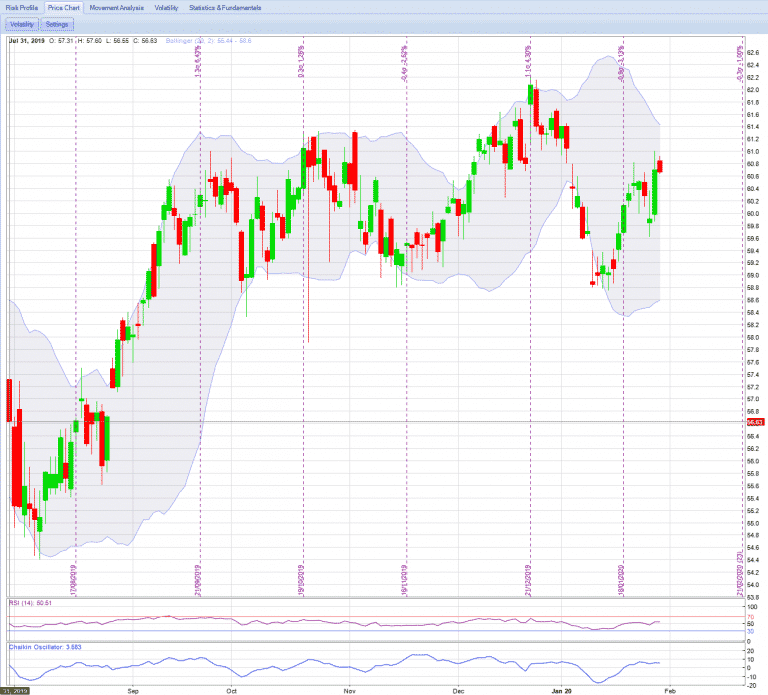Switch to the Risk Profile tab
The image size is (768, 695).
[23, 7]
